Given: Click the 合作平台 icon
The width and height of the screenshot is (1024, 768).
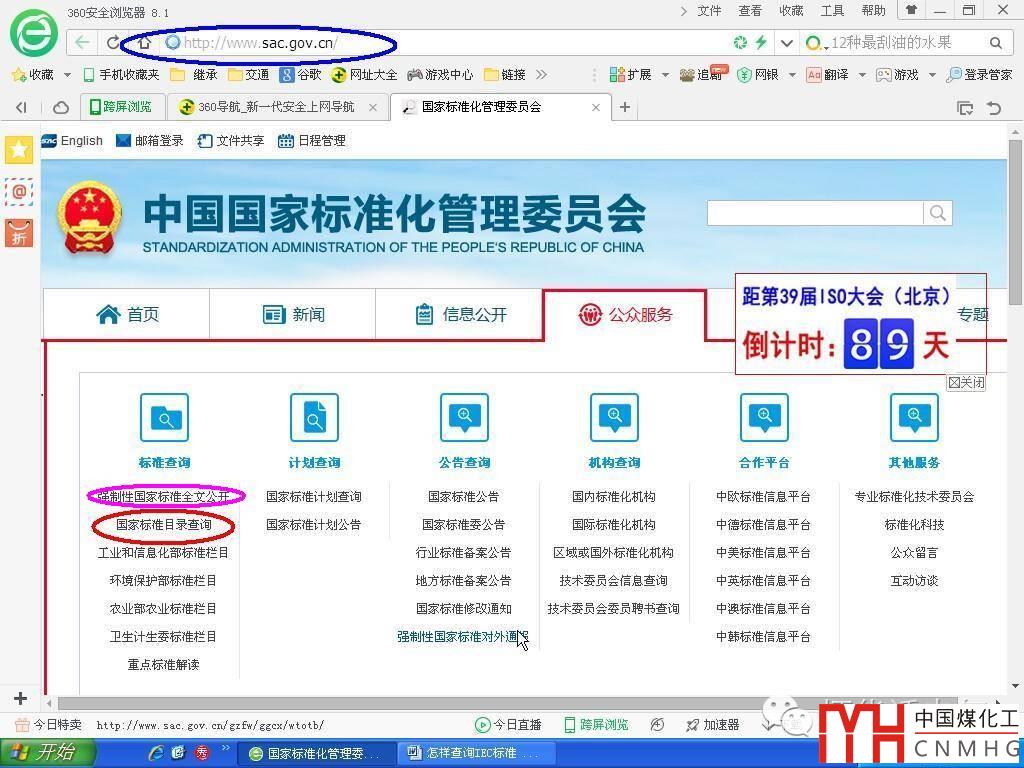Looking at the screenshot, I should (764, 418).
